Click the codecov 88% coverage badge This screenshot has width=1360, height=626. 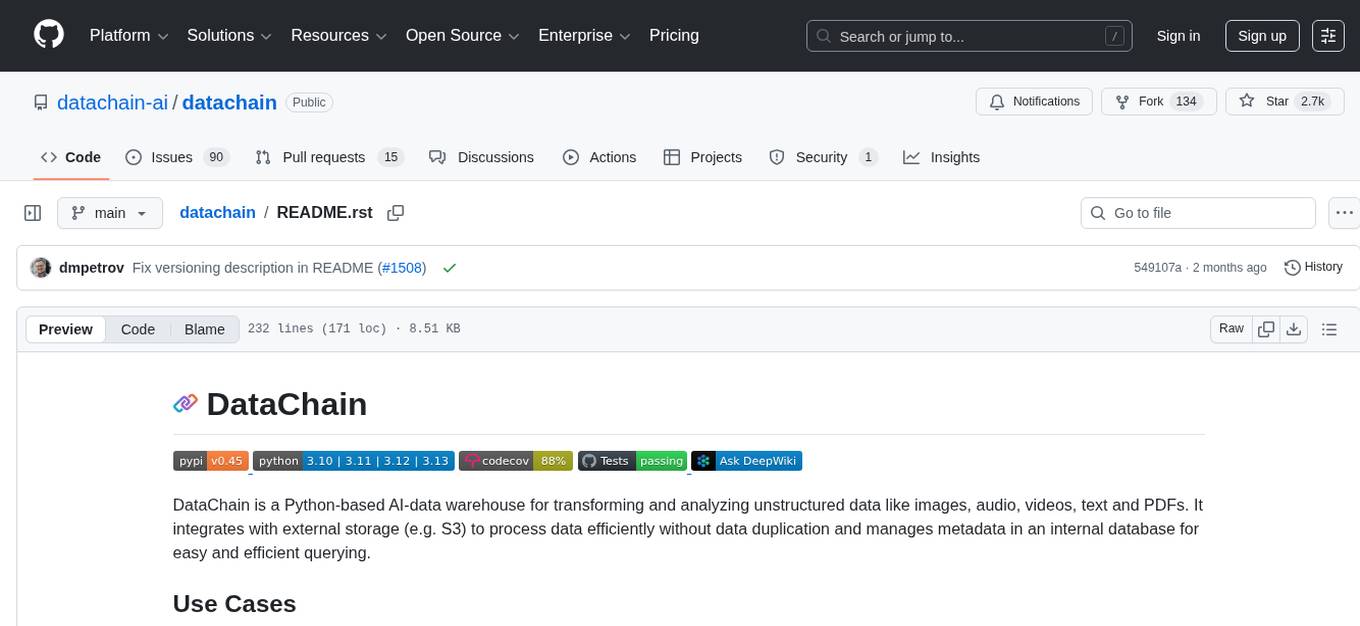coord(515,461)
